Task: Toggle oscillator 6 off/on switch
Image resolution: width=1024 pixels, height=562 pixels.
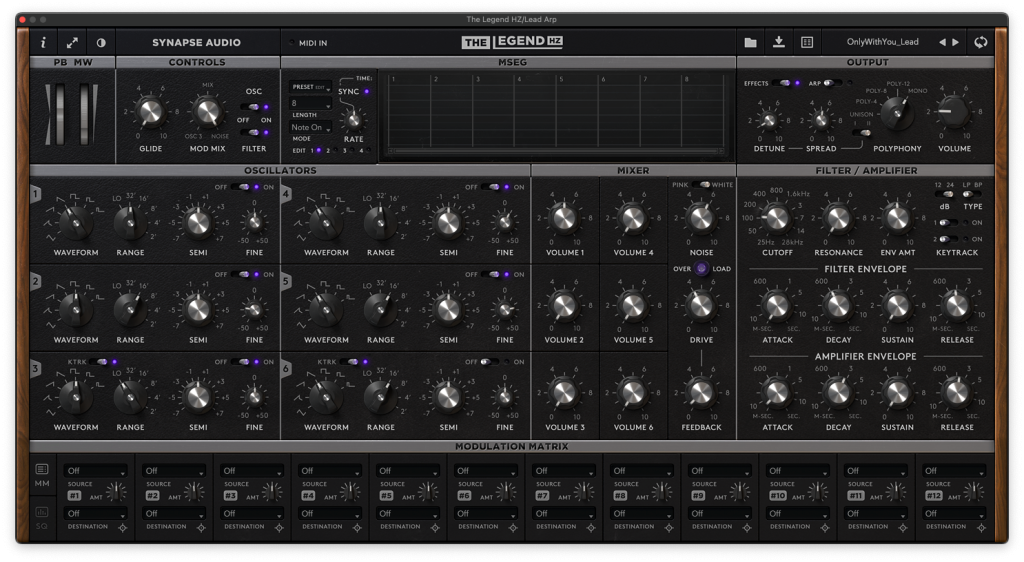Action: pyautogui.click(x=488, y=362)
